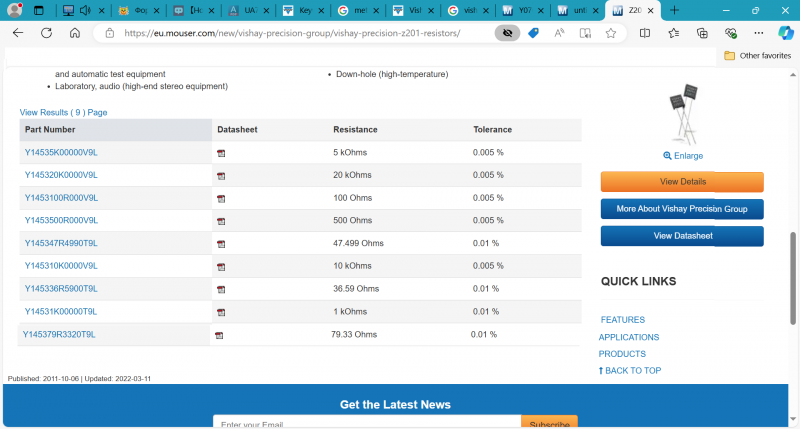
Task: Open part Y145347R4990T9L link
Action: pyautogui.click(x=61, y=243)
